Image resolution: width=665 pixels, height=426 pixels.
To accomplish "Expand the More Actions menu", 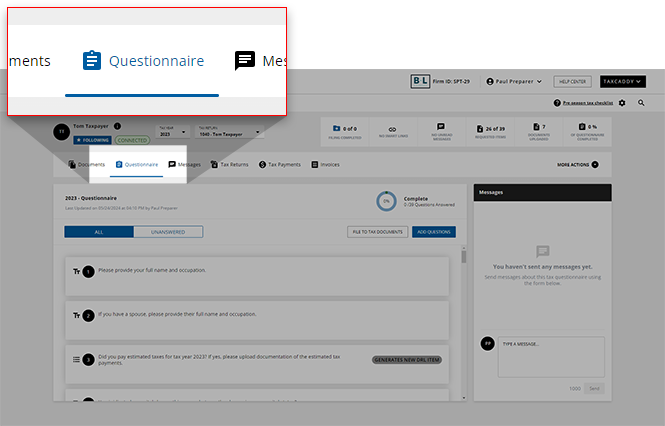I will coord(578,165).
